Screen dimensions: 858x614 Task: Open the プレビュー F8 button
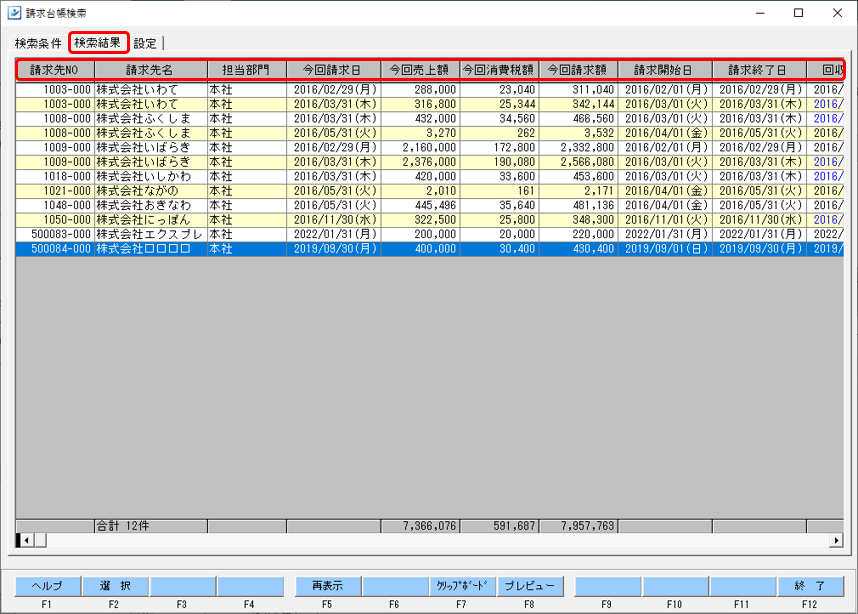(x=530, y=586)
